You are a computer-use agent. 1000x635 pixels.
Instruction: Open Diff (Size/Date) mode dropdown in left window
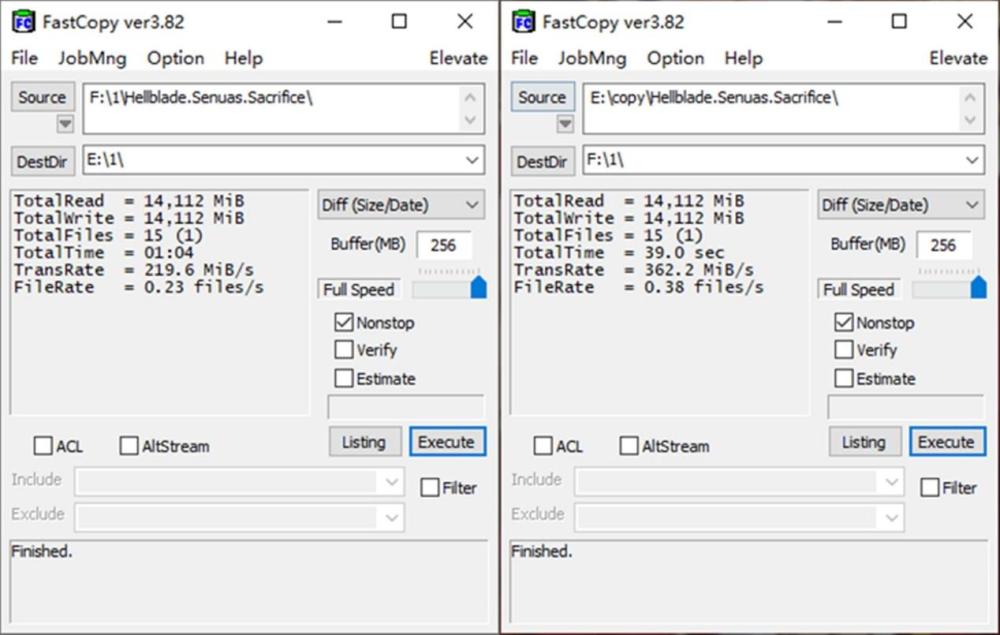pos(401,205)
